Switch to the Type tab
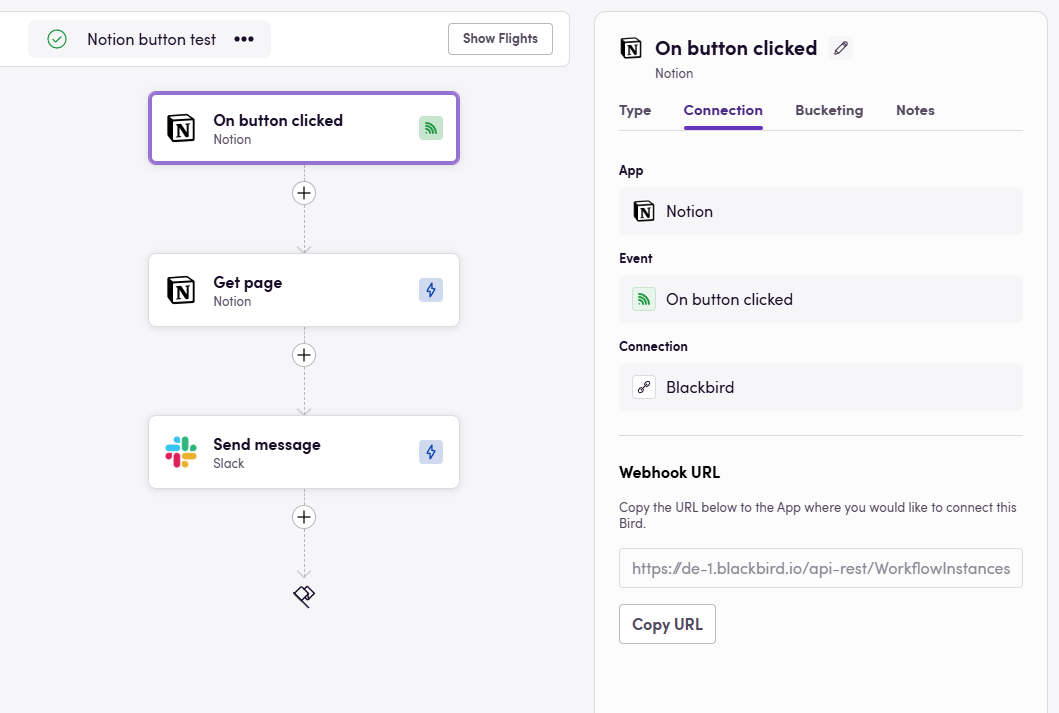 tap(635, 111)
